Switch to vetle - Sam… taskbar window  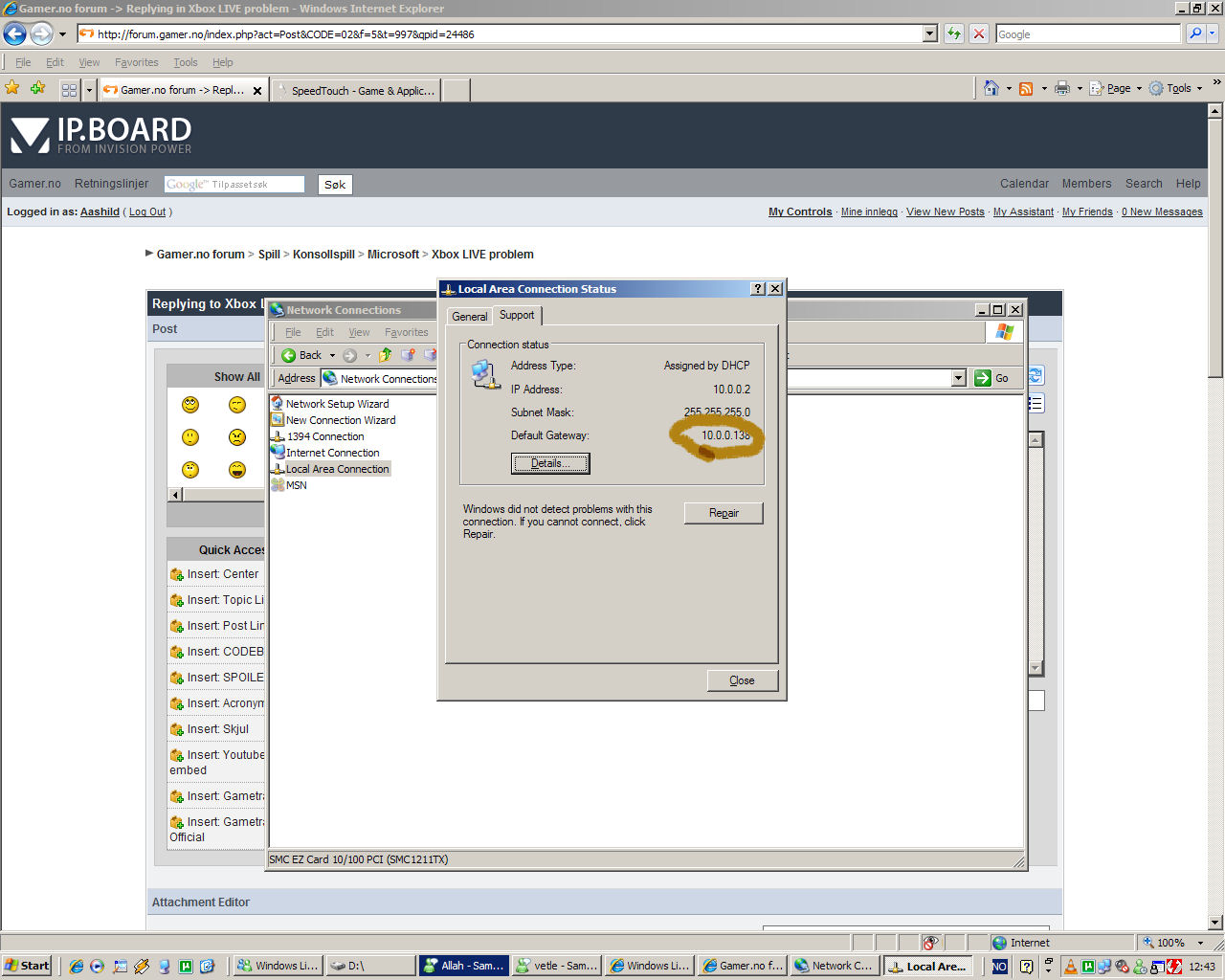coord(557,966)
